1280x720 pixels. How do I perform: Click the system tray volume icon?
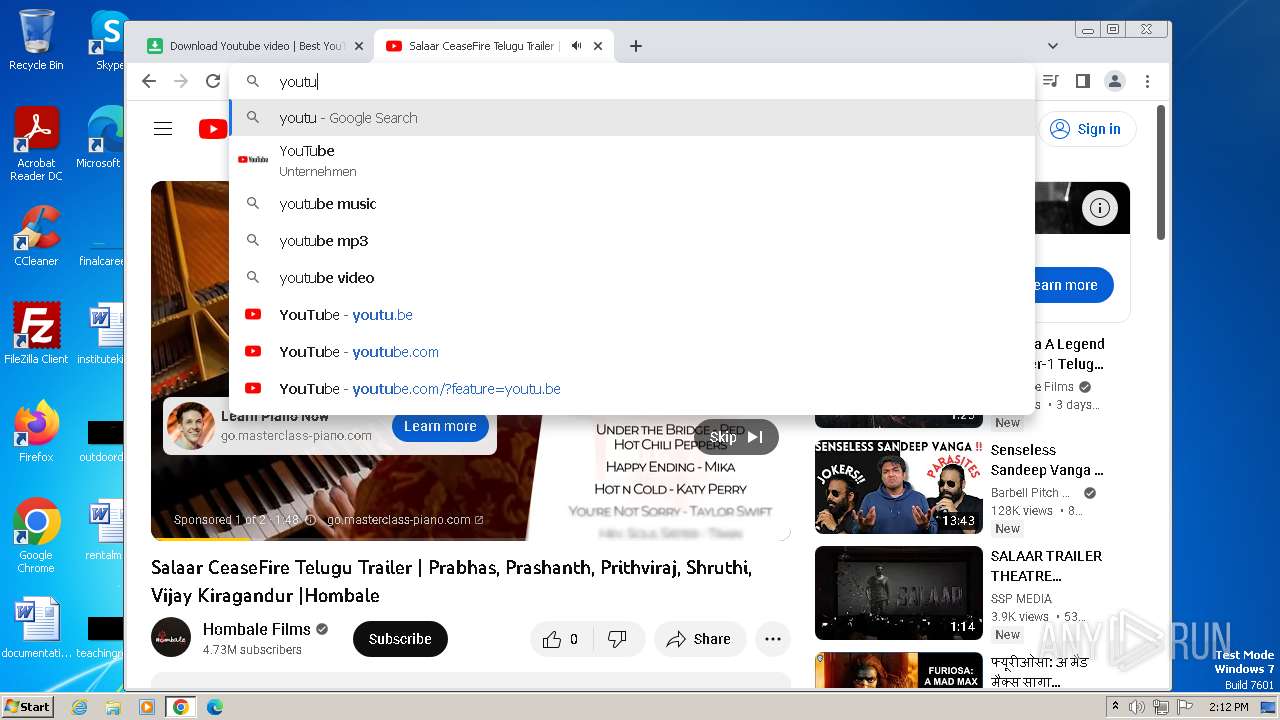pyautogui.click(x=1137, y=707)
